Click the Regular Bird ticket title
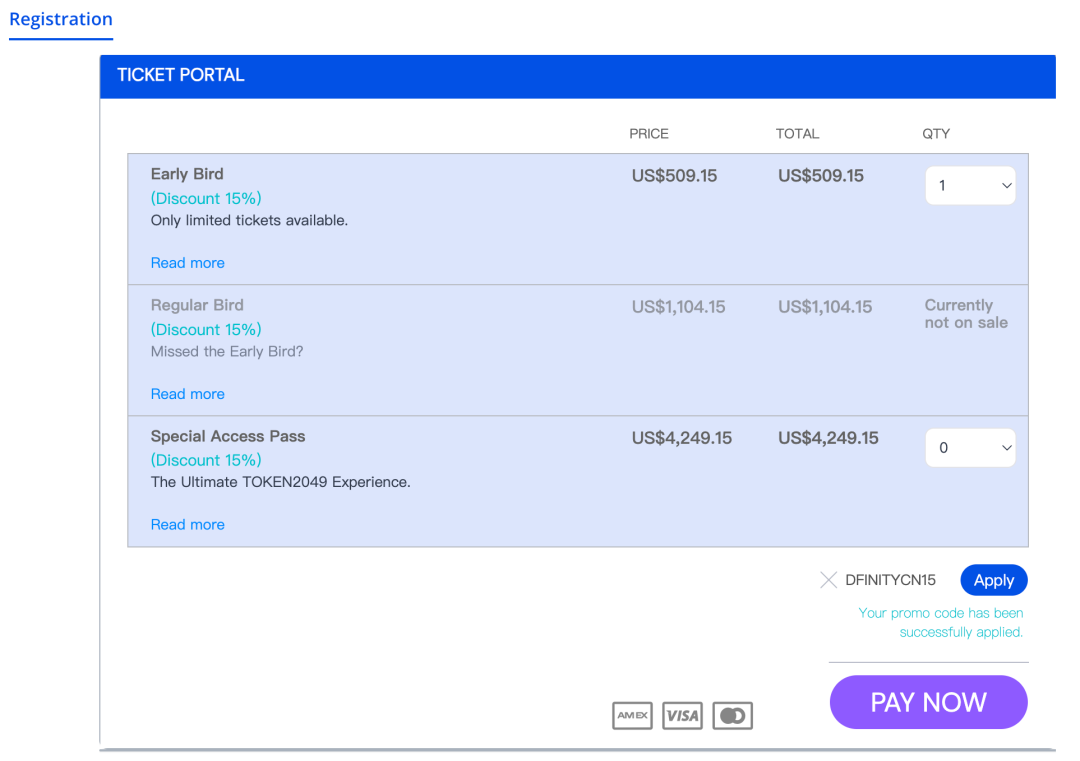The width and height of the screenshot is (1080, 761). (x=197, y=305)
